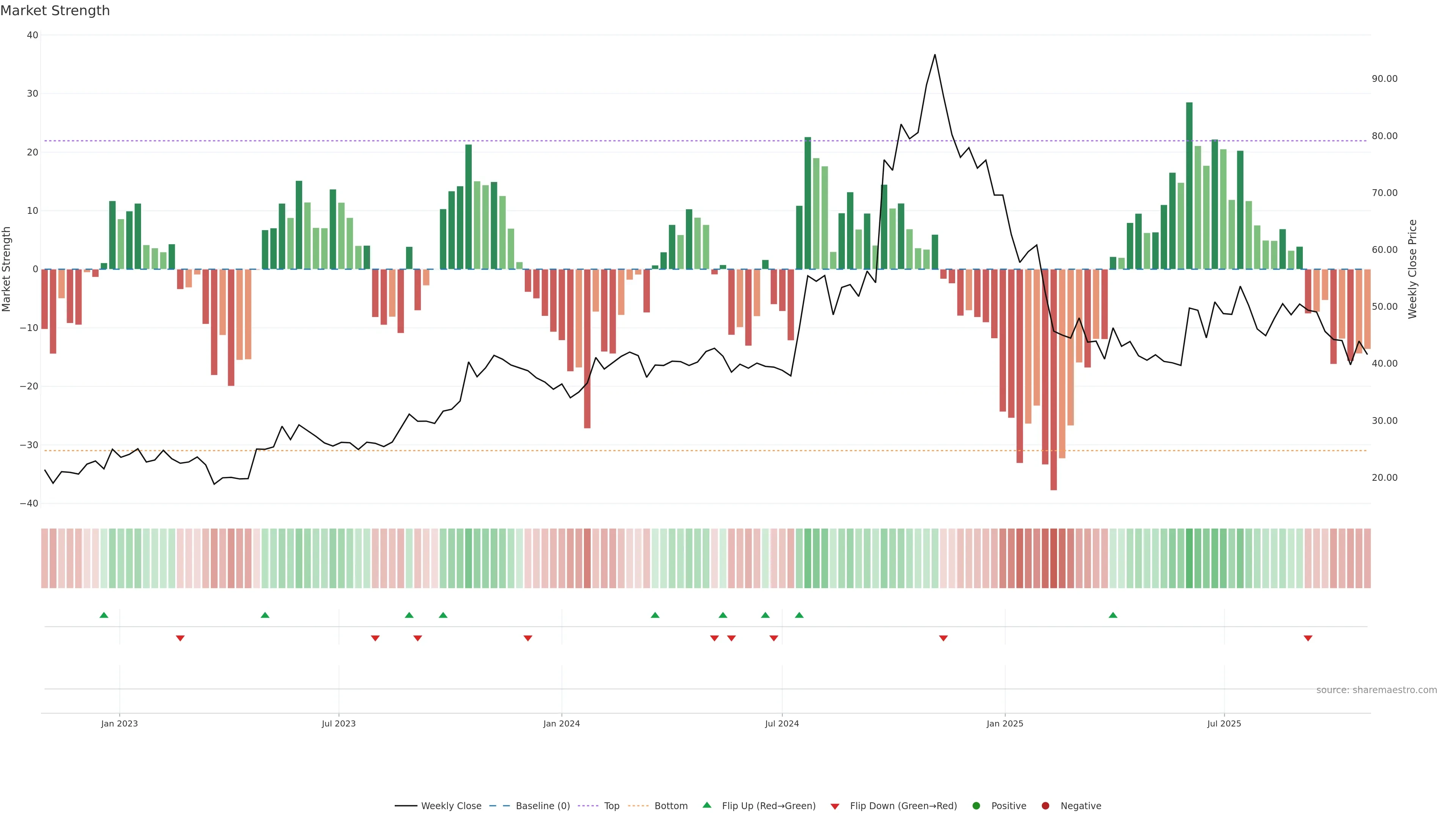Click the dark red Negative circle in legend
This screenshot has height=819, width=1456.
click(x=1045, y=806)
